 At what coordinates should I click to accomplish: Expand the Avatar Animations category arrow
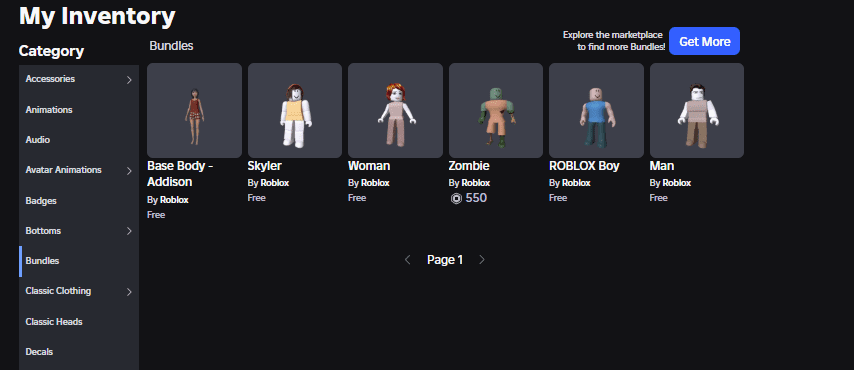tap(129, 171)
